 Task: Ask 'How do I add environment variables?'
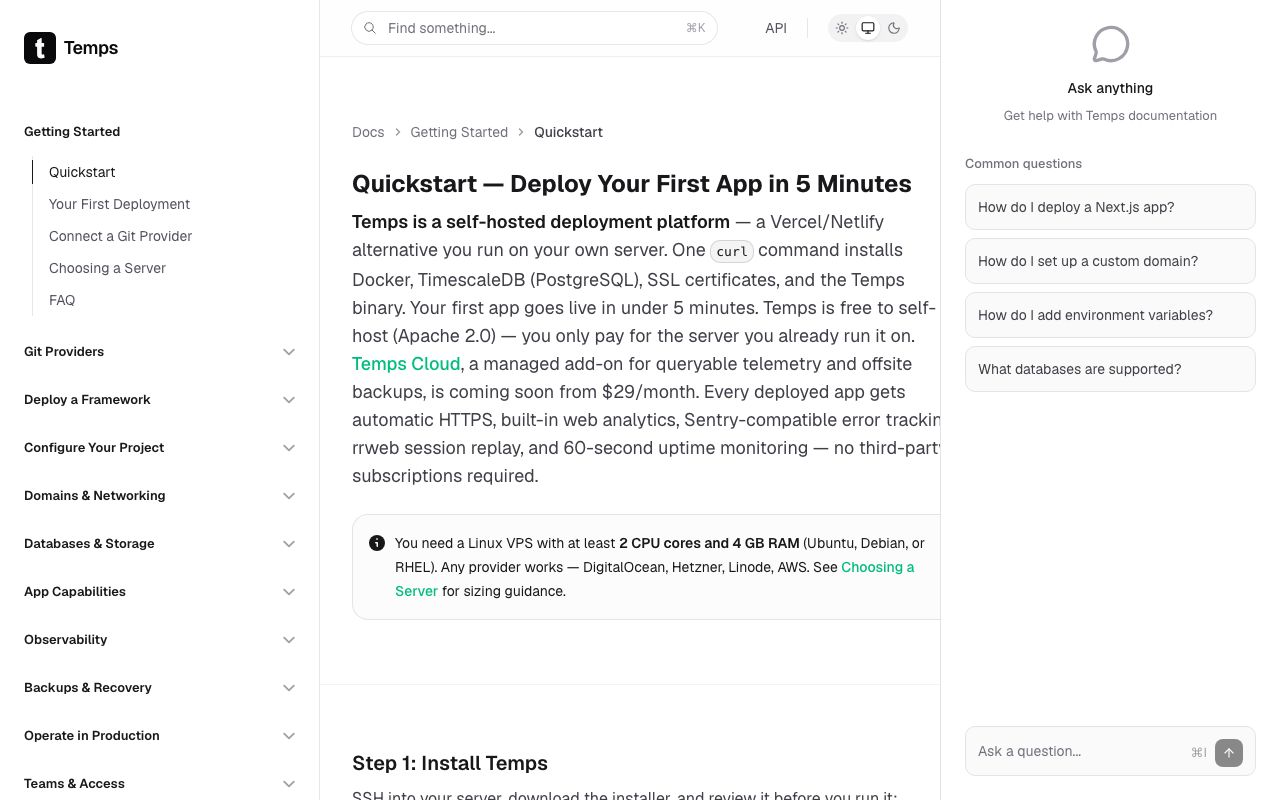[x=1110, y=315]
